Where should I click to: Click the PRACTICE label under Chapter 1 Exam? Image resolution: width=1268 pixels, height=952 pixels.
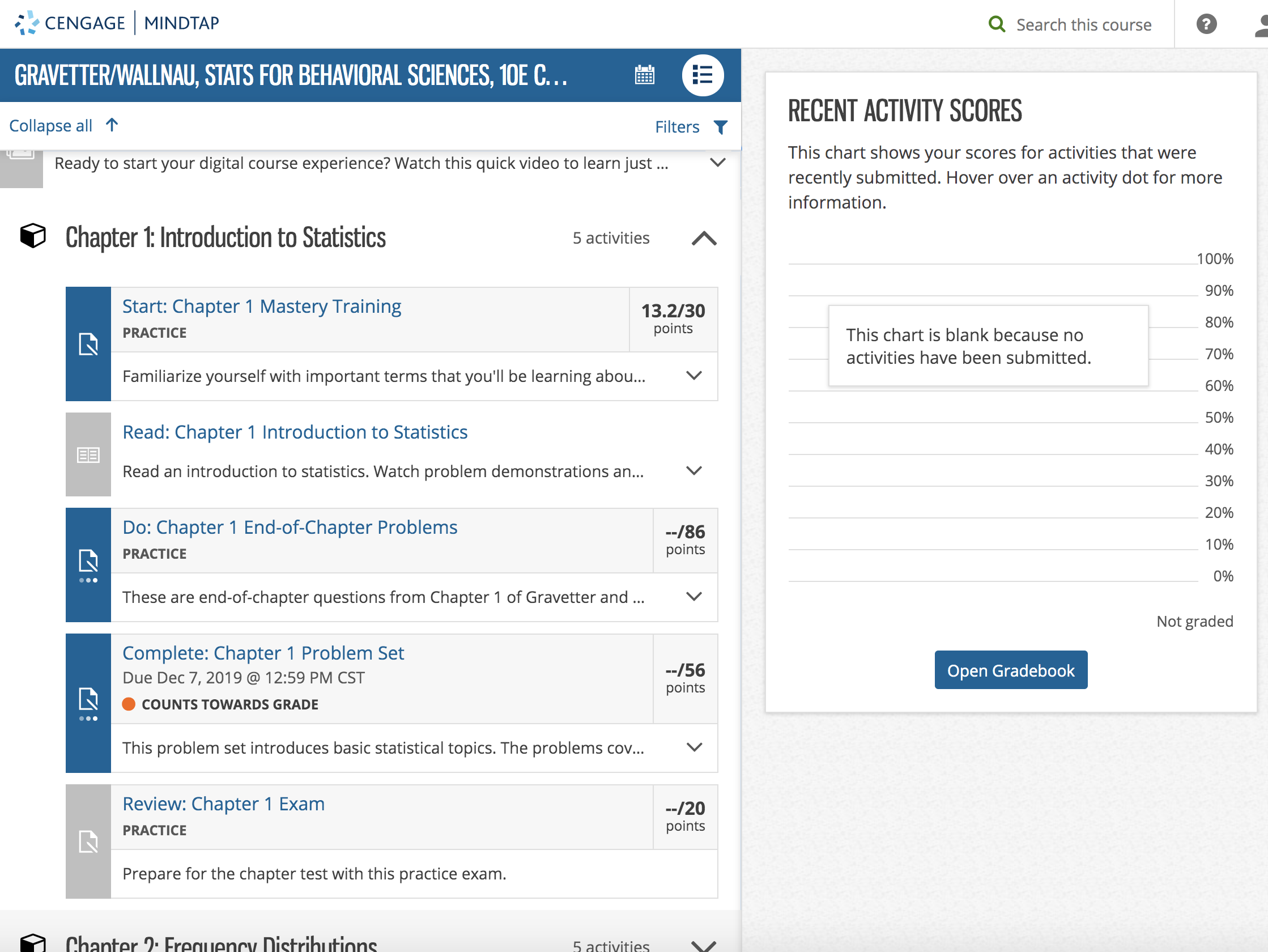click(x=154, y=830)
